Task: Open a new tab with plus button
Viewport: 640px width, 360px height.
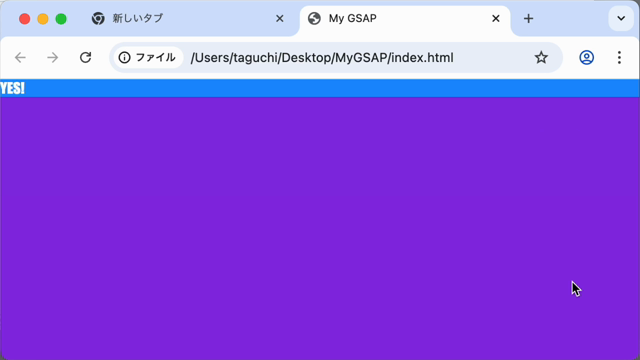Action: 529,19
